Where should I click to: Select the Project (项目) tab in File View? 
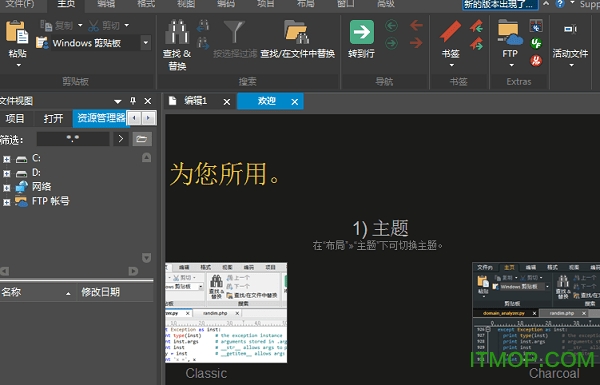click(x=15, y=118)
